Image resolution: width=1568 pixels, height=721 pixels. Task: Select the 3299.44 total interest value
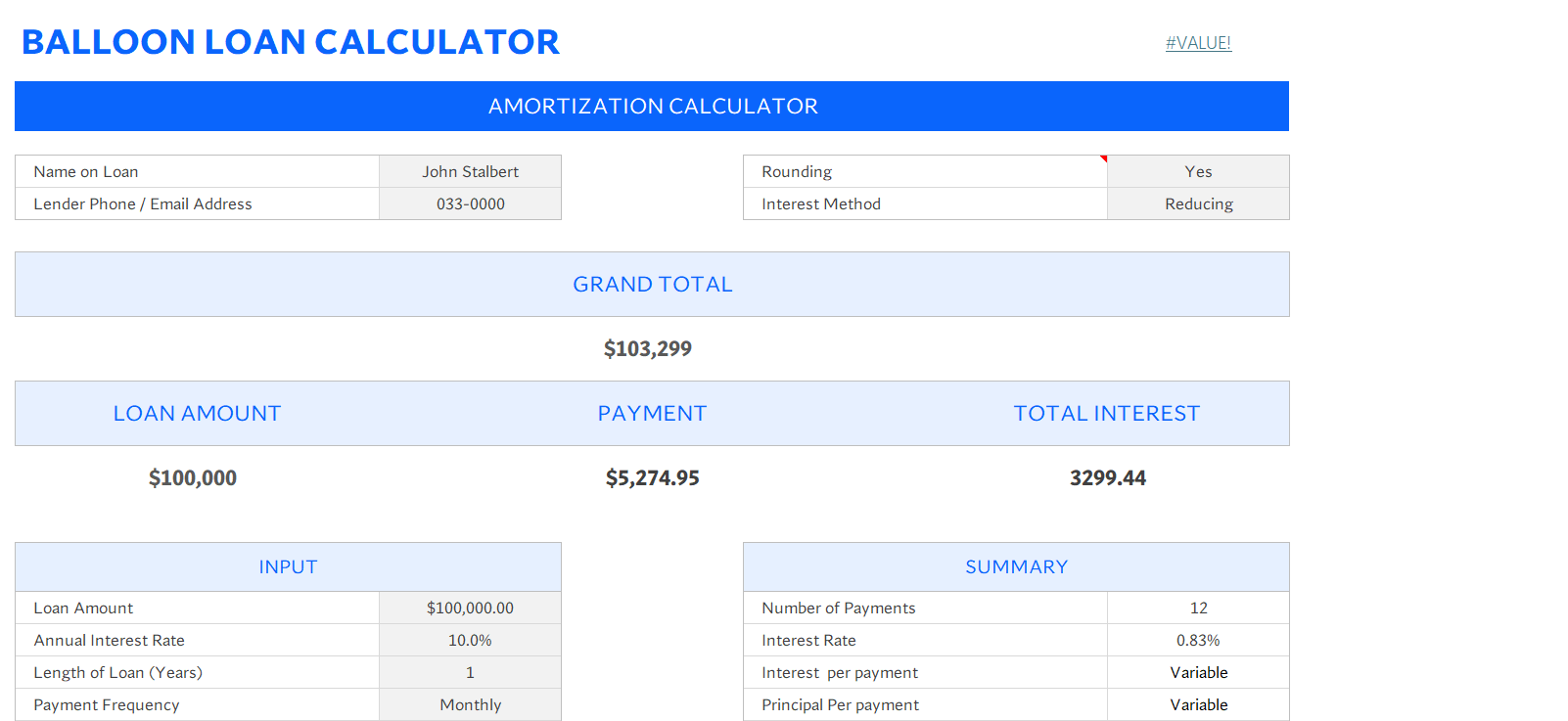point(1108,477)
